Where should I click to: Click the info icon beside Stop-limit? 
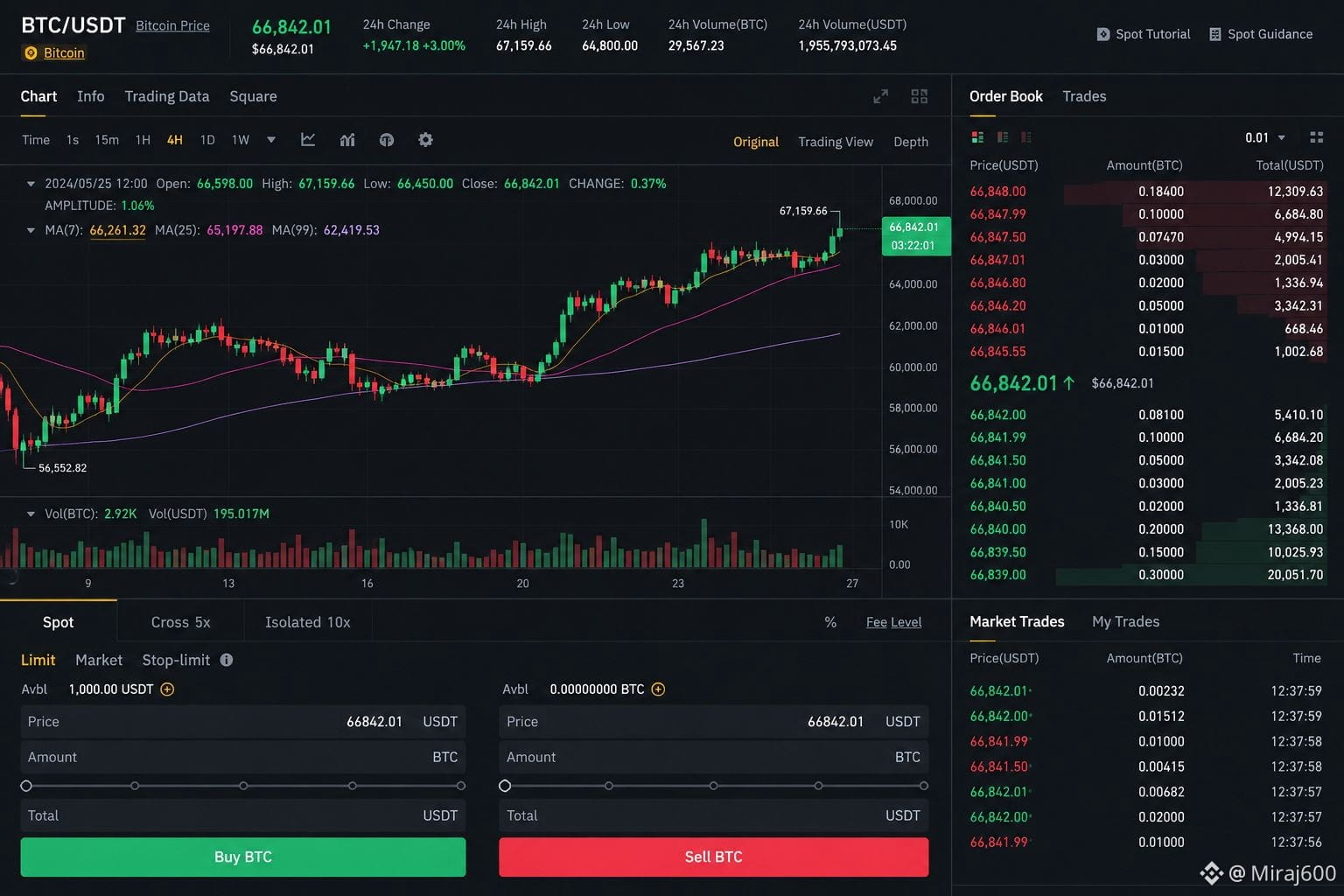pos(227,660)
